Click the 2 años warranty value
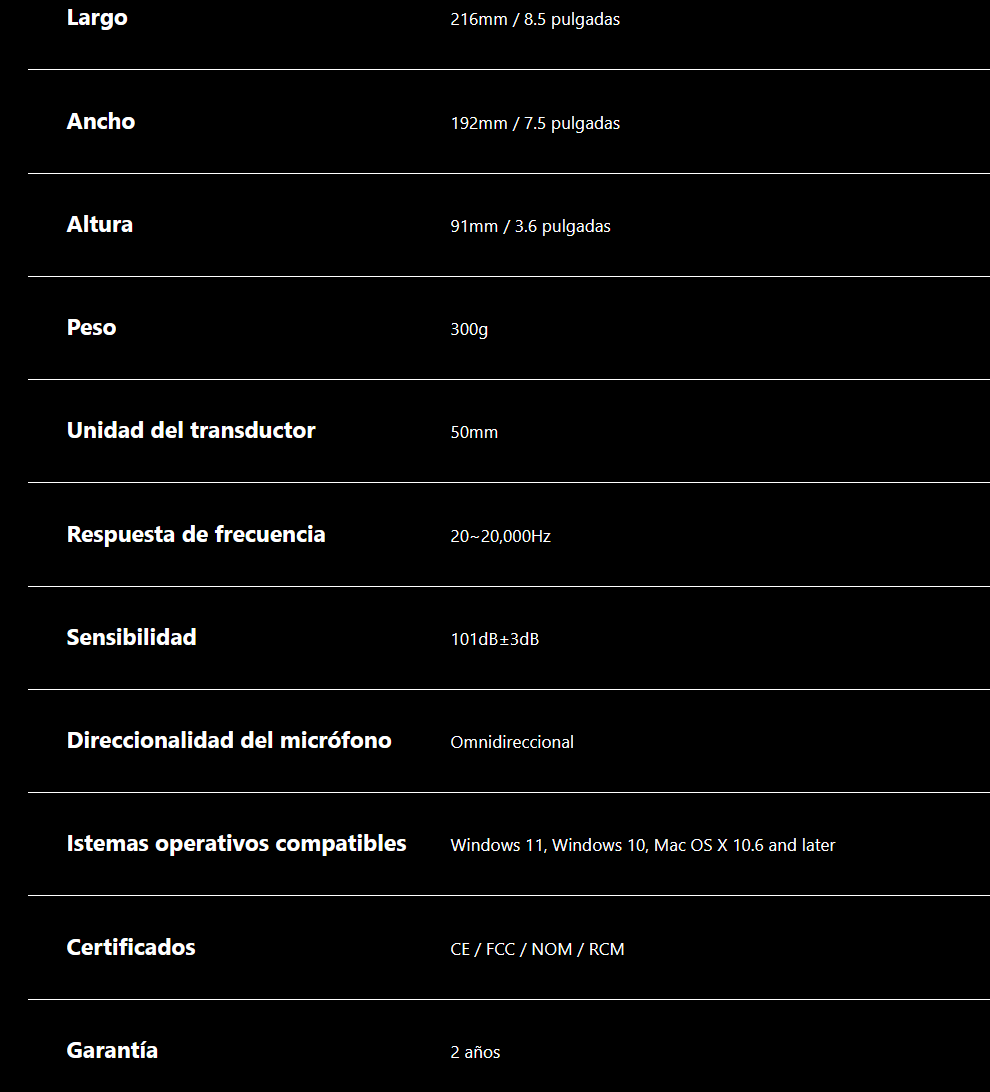Image resolution: width=990 pixels, height=1092 pixels. [475, 1053]
